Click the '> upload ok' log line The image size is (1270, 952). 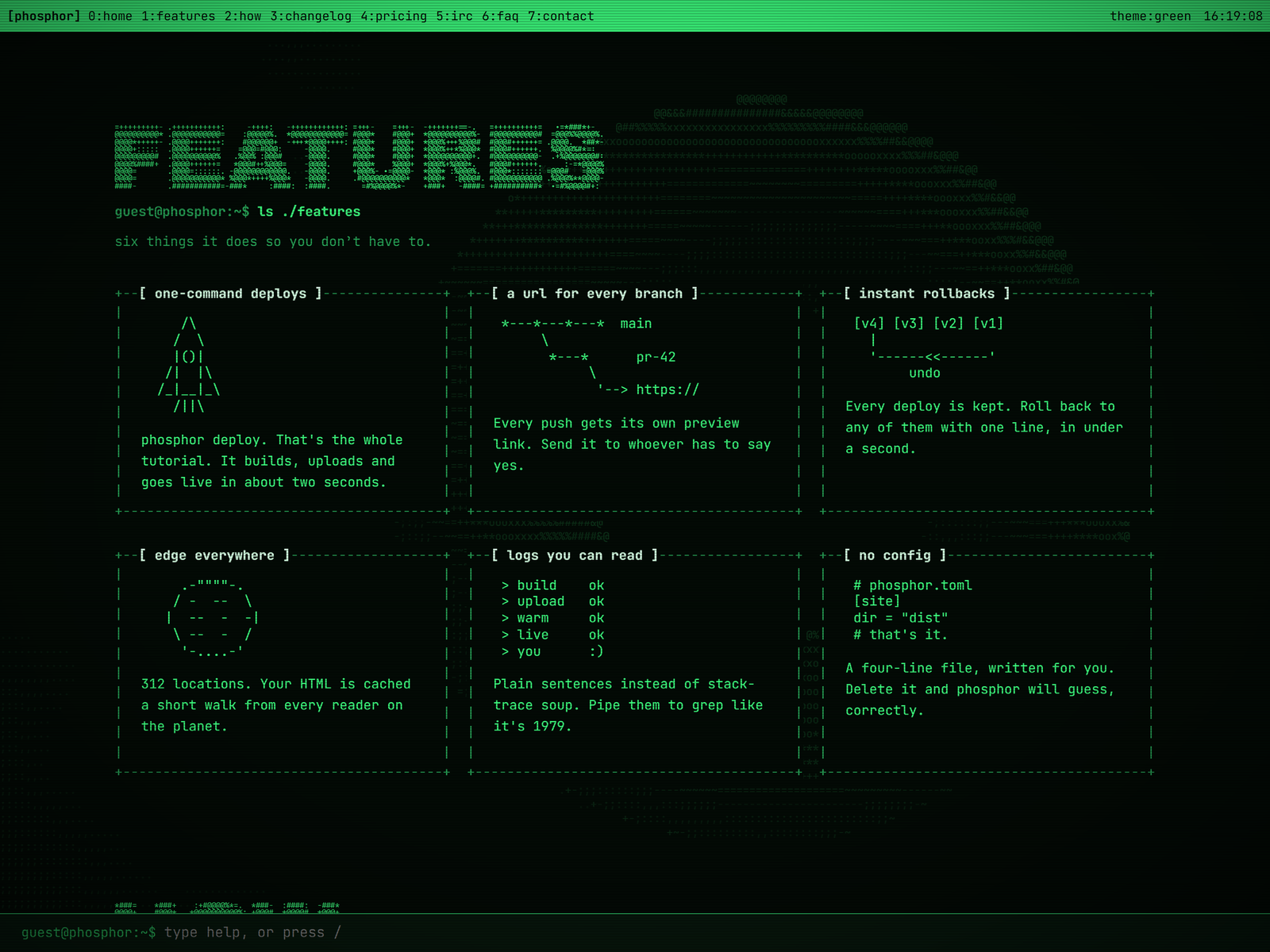[552, 601]
